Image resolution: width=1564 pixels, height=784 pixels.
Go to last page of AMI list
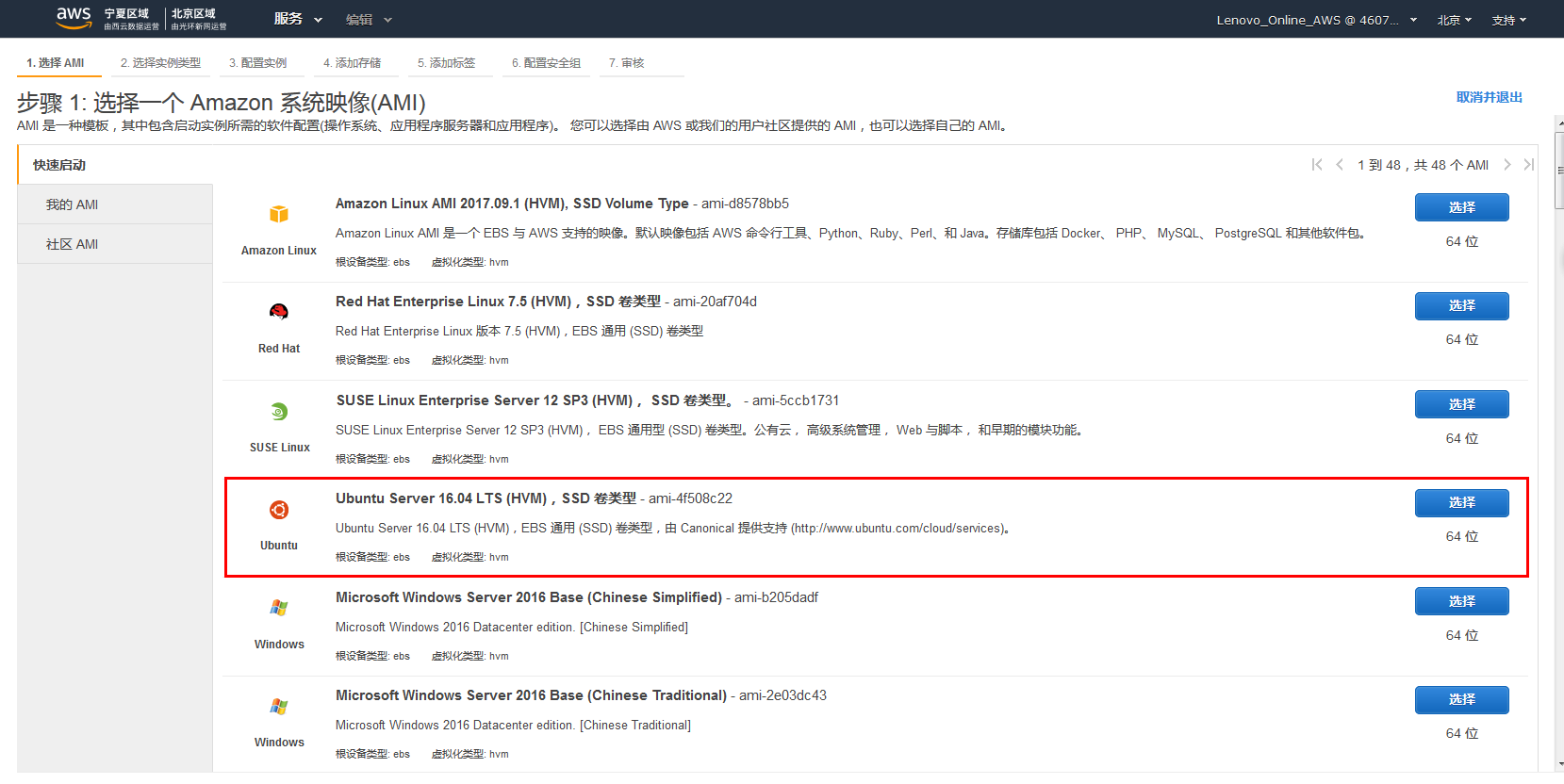tap(1529, 165)
